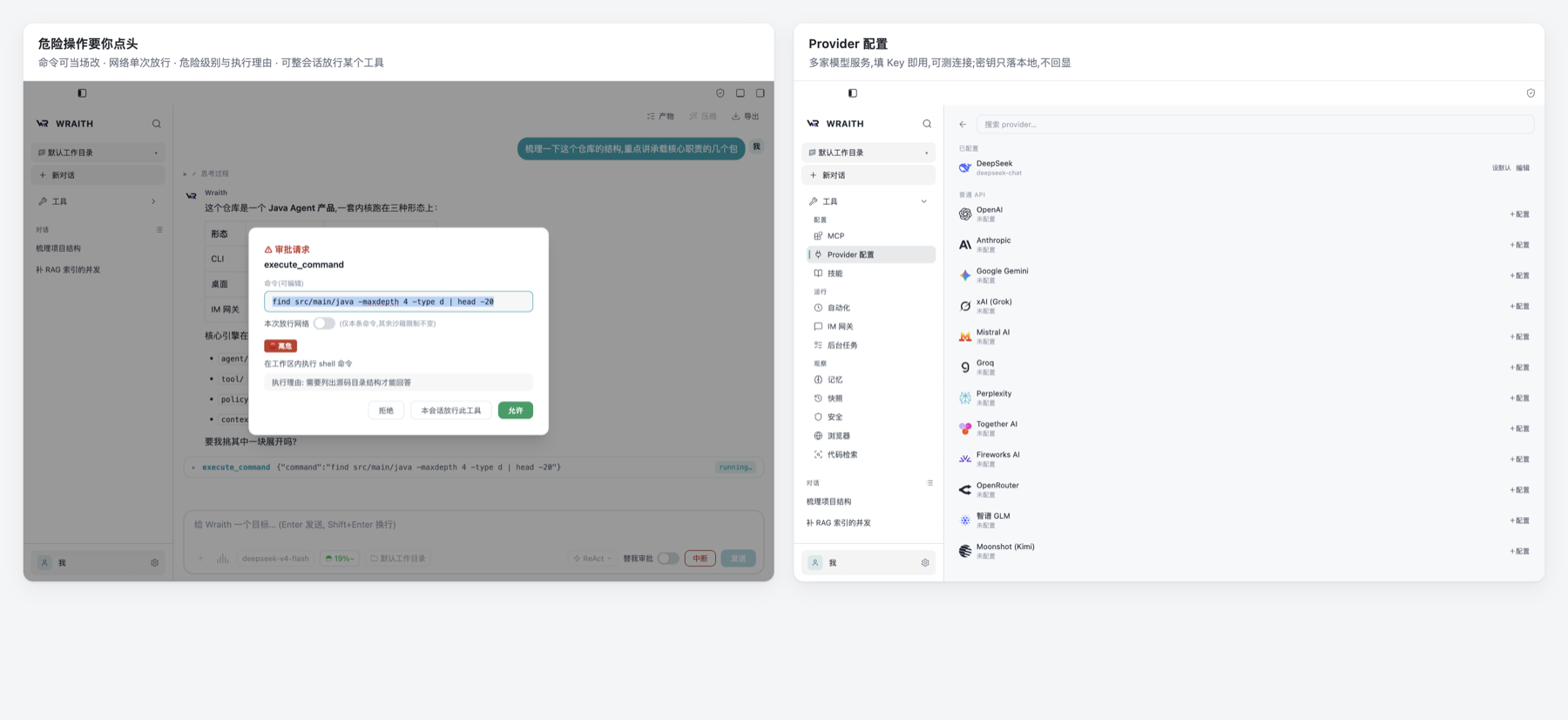Viewport: 1568px width, 720px height.
Task: Click the OpenAI provider logo
Action: (965, 214)
